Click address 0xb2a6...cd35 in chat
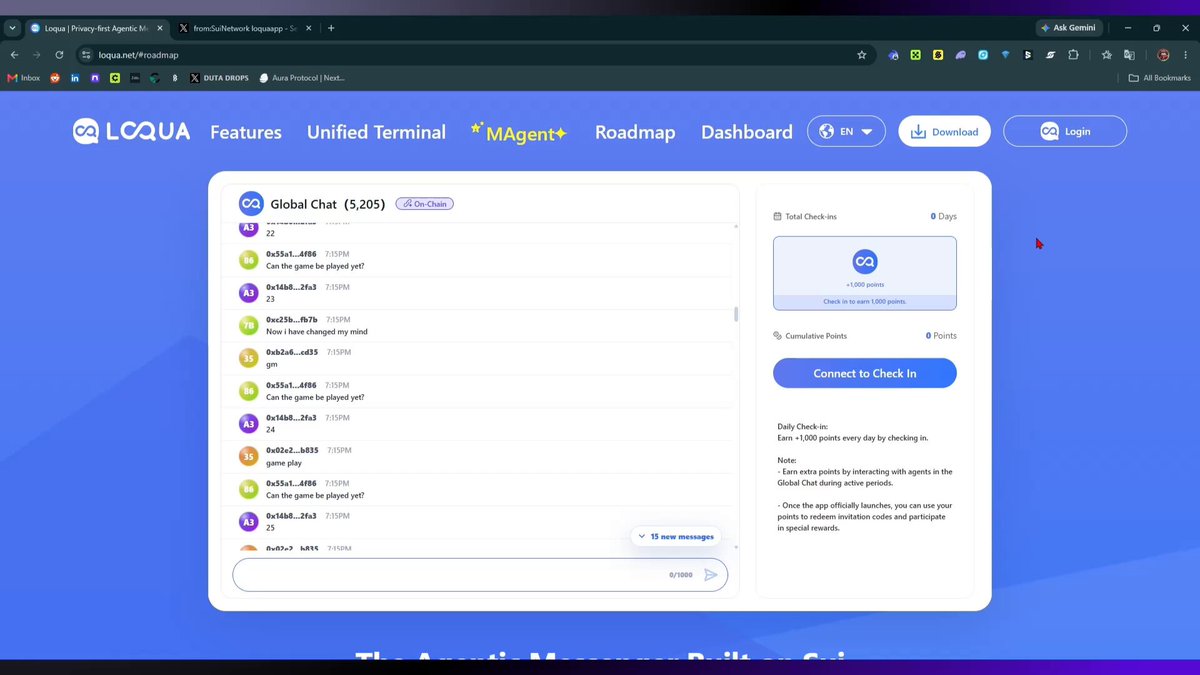Image resolution: width=1200 pixels, height=675 pixels. point(292,352)
